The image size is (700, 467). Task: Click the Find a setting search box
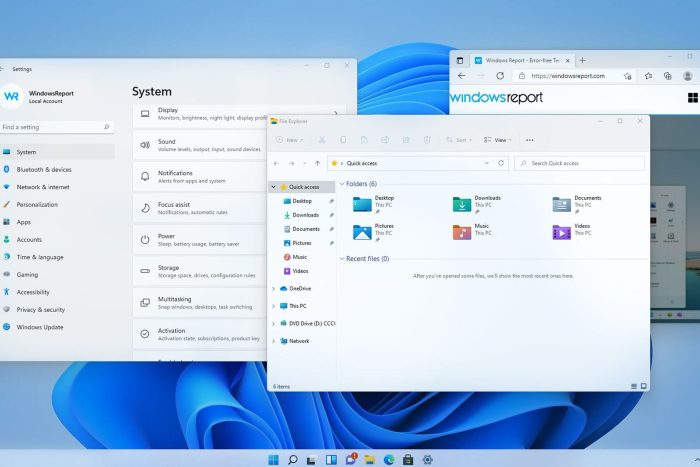tap(56, 127)
